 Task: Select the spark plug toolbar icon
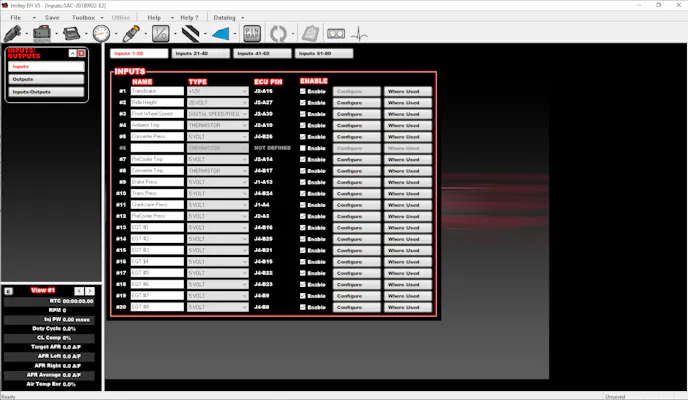point(129,33)
